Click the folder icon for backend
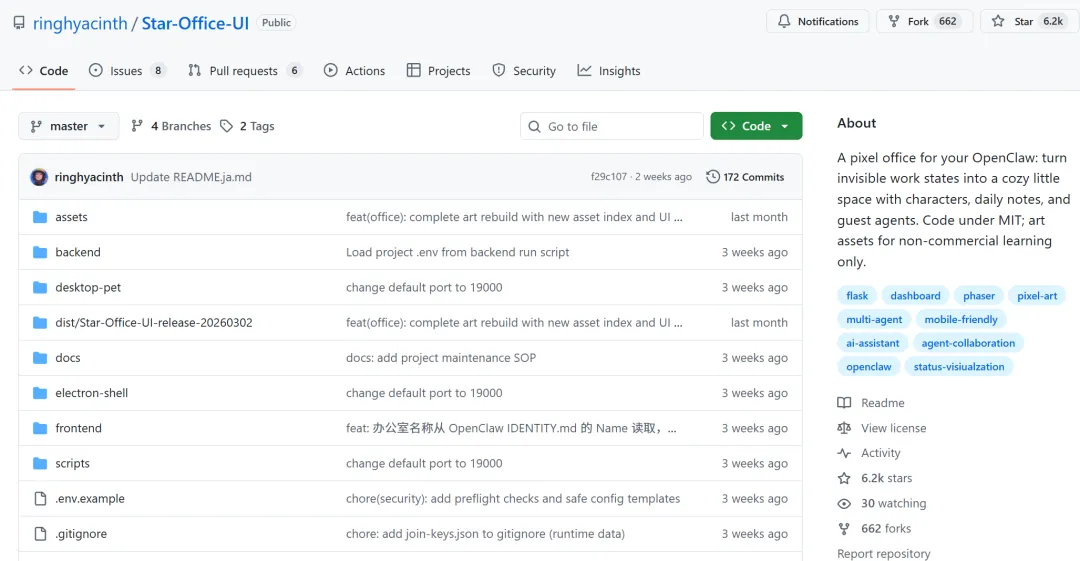 click(x=40, y=252)
